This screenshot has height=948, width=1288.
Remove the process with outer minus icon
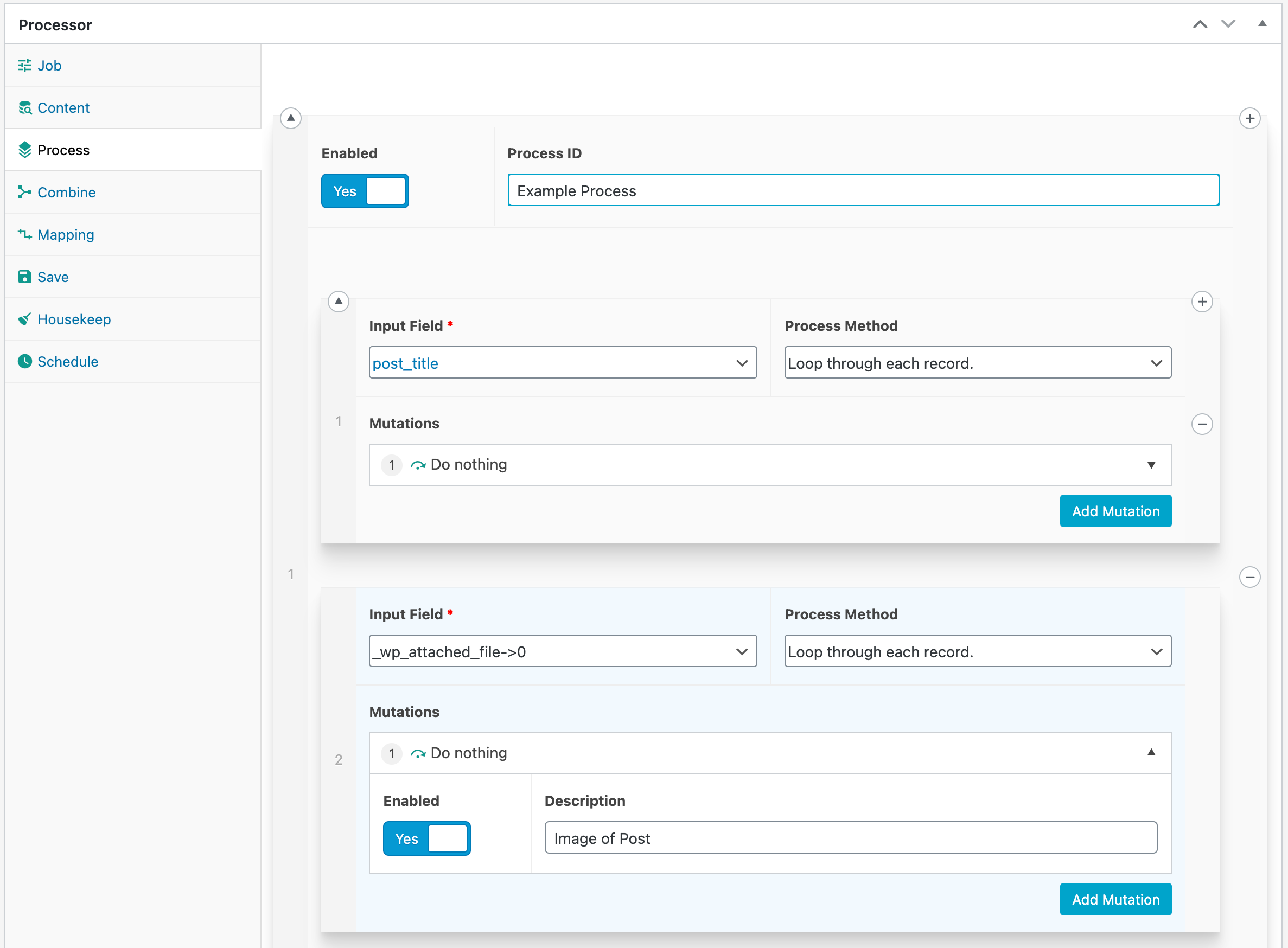pyautogui.click(x=1249, y=577)
